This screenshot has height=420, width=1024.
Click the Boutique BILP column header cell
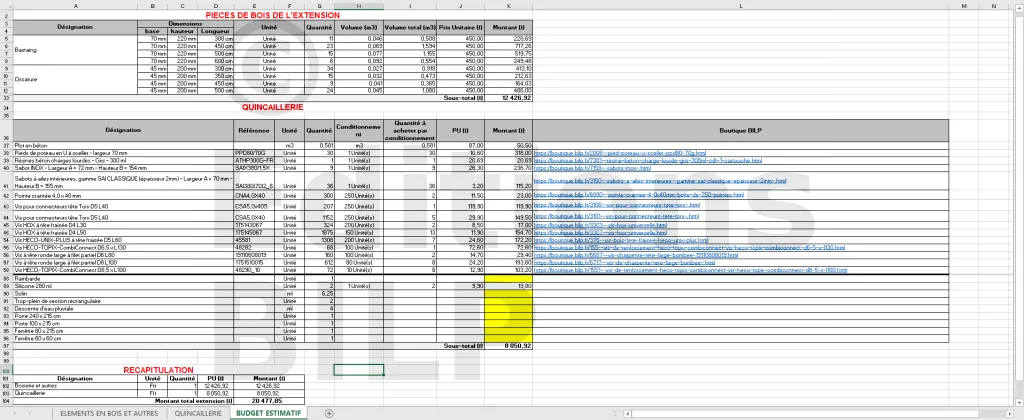point(734,130)
